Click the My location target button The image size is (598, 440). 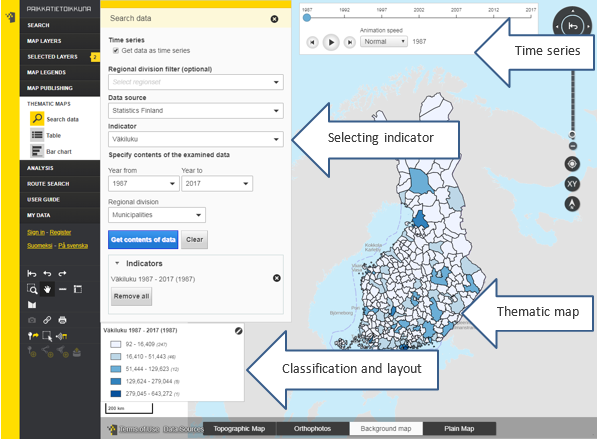(572, 164)
